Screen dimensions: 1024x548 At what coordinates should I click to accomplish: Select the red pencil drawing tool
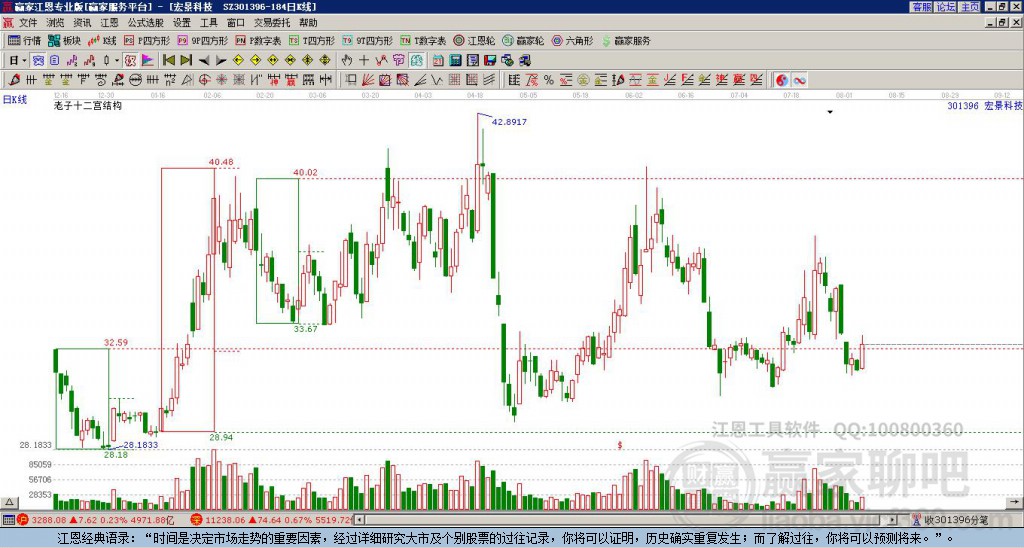(14, 80)
